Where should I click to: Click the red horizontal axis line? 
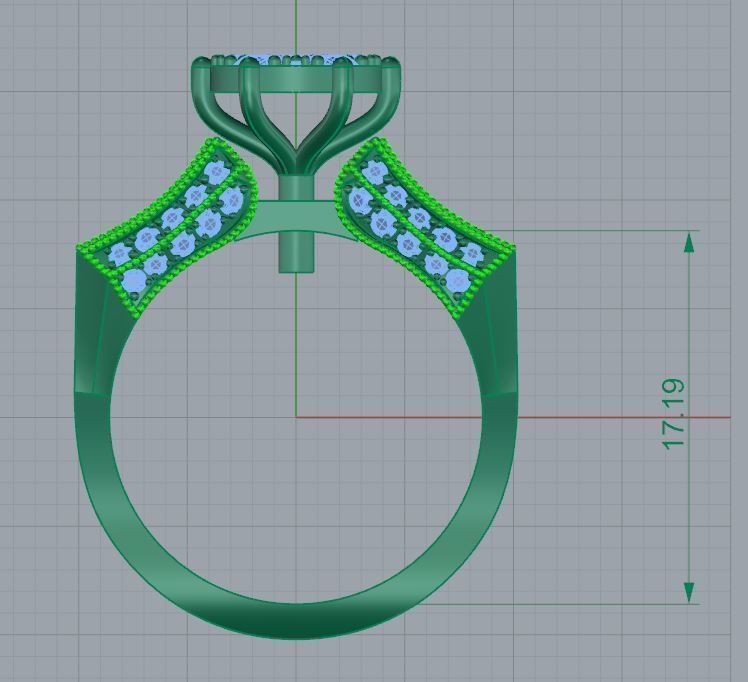(x=513, y=417)
